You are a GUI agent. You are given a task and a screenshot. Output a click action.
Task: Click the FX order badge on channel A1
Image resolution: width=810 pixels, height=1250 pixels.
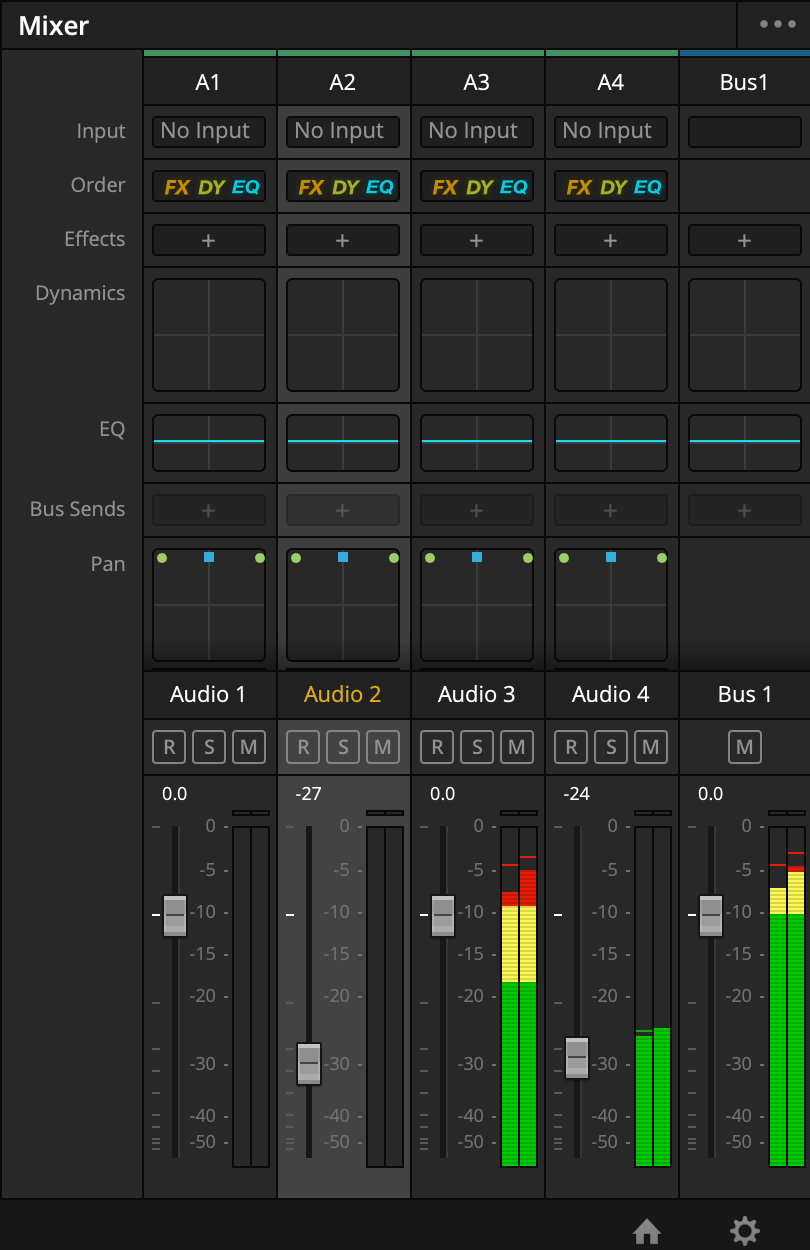tap(180, 186)
